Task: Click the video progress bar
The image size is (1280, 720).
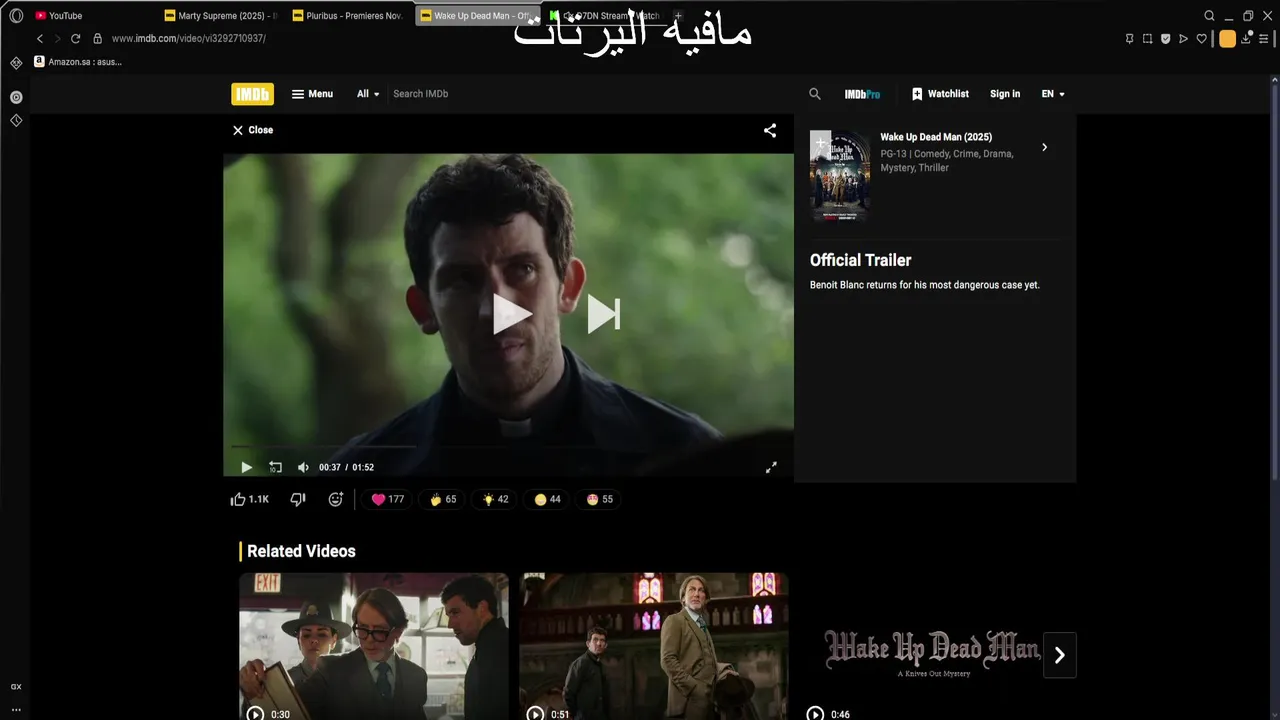Action: pos(508,447)
